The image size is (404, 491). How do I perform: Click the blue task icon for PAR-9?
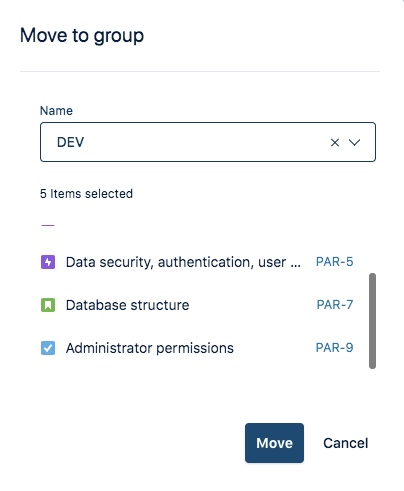coord(48,348)
